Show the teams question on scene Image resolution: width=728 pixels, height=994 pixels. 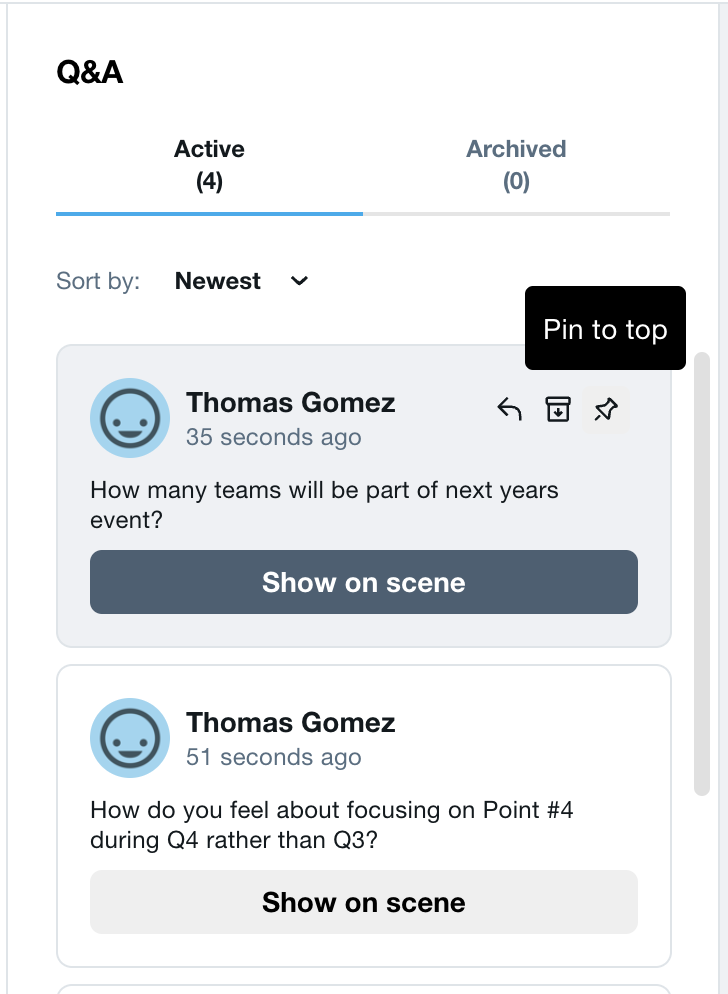[x=364, y=582]
